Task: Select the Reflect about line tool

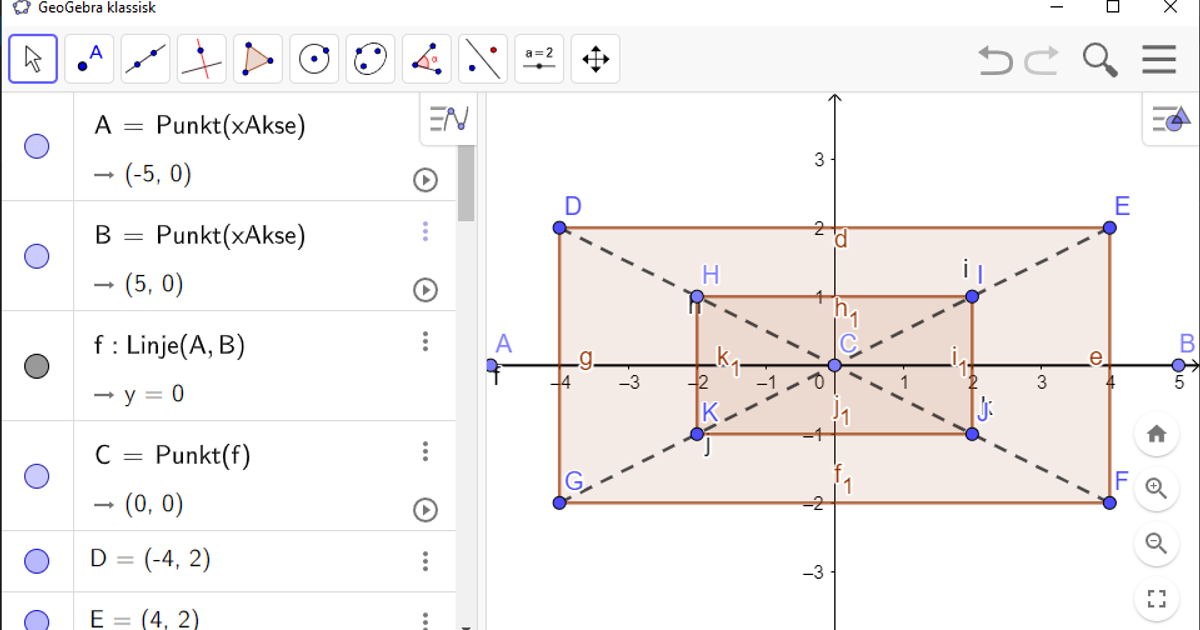Action: pyautogui.click(x=483, y=59)
